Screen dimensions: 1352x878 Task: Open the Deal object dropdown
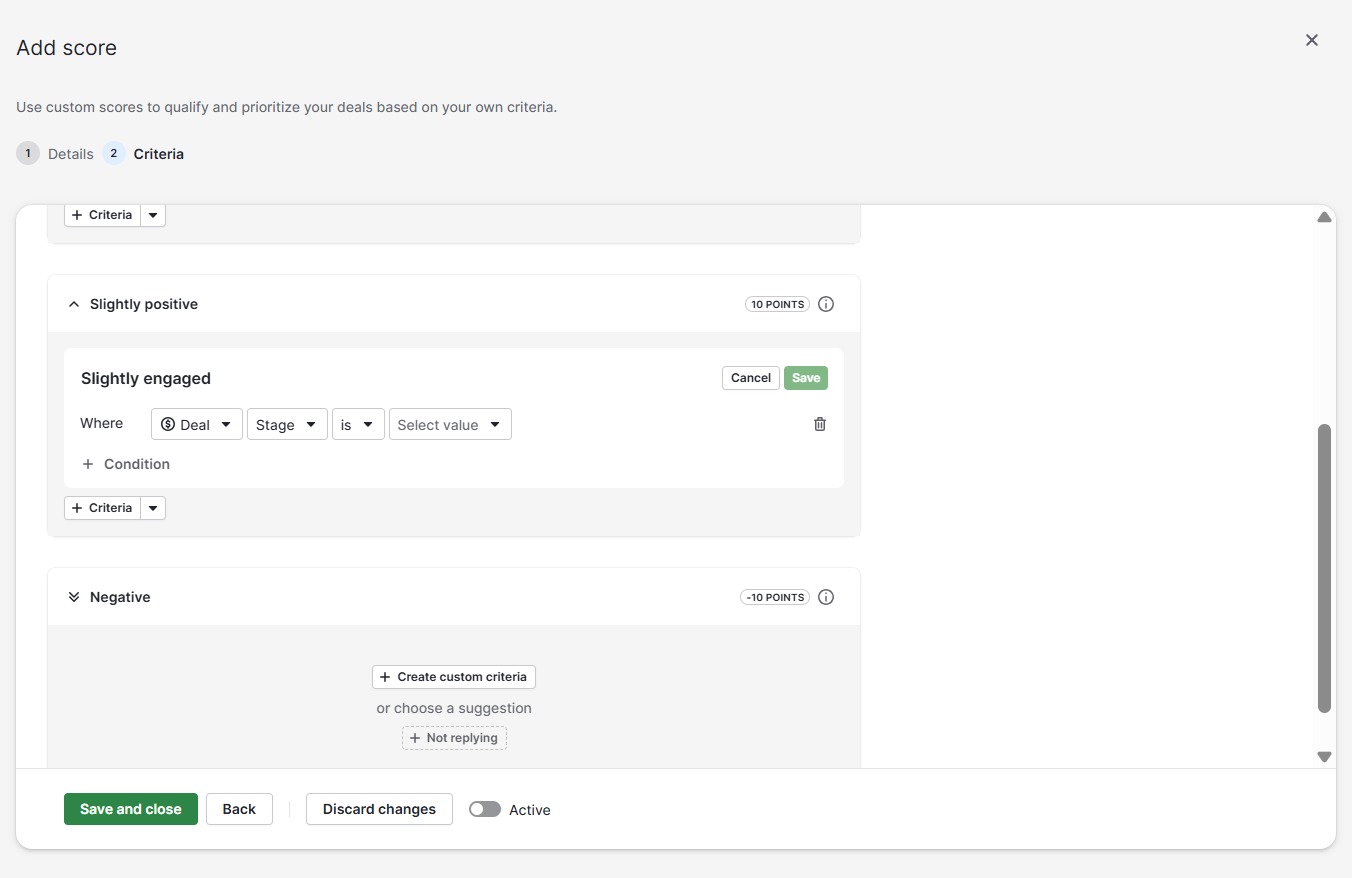pyautogui.click(x=197, y=425)
